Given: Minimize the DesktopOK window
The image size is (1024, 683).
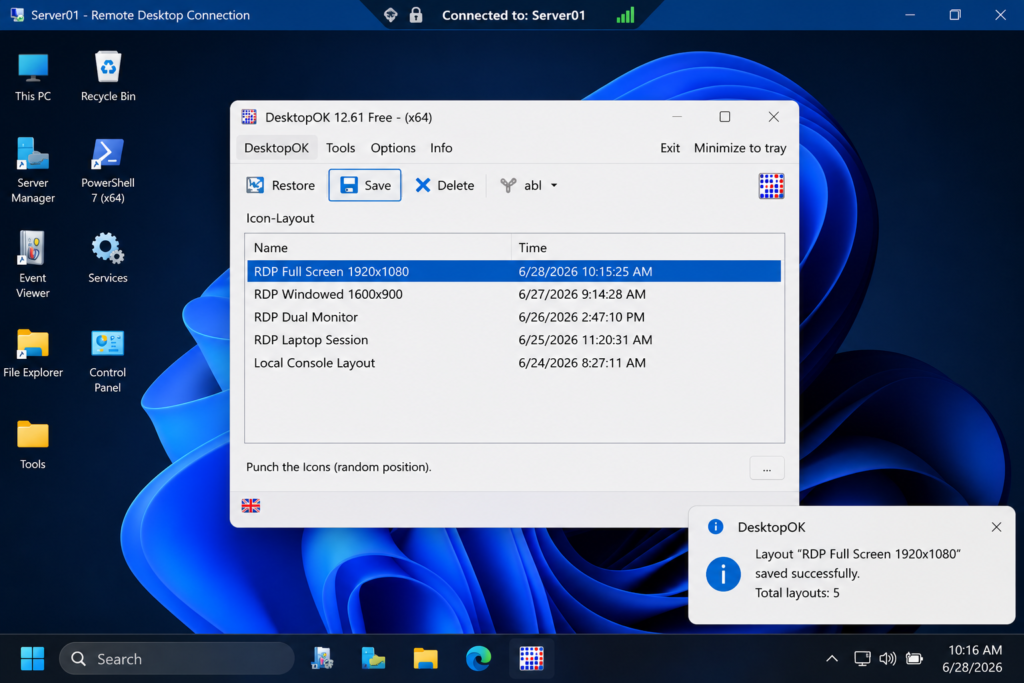Looking at the screenshot, I should 677,117.
